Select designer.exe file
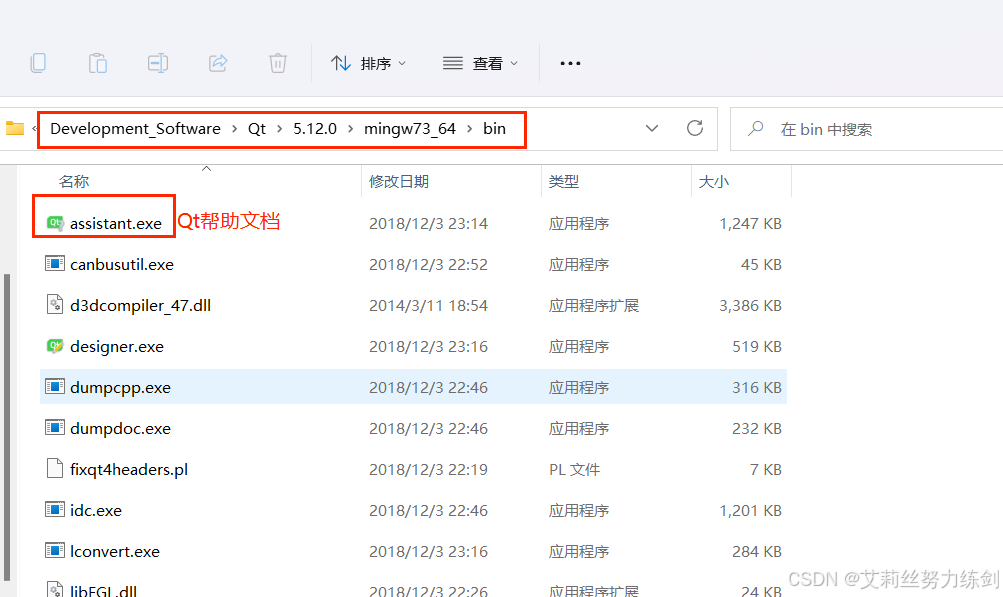 [x=116, y=346]
